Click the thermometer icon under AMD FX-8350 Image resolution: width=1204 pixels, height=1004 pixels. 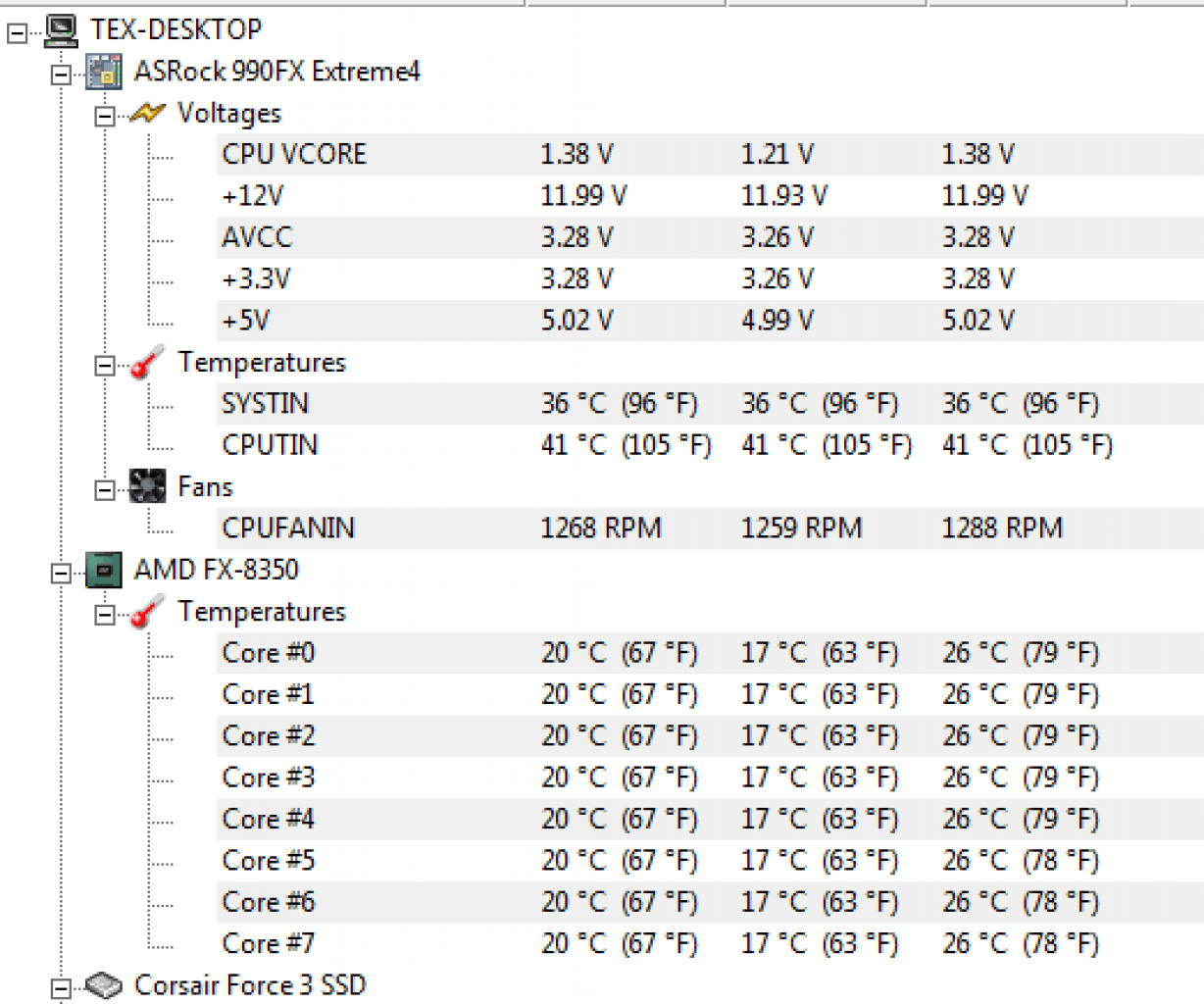(x=147, y=612)
